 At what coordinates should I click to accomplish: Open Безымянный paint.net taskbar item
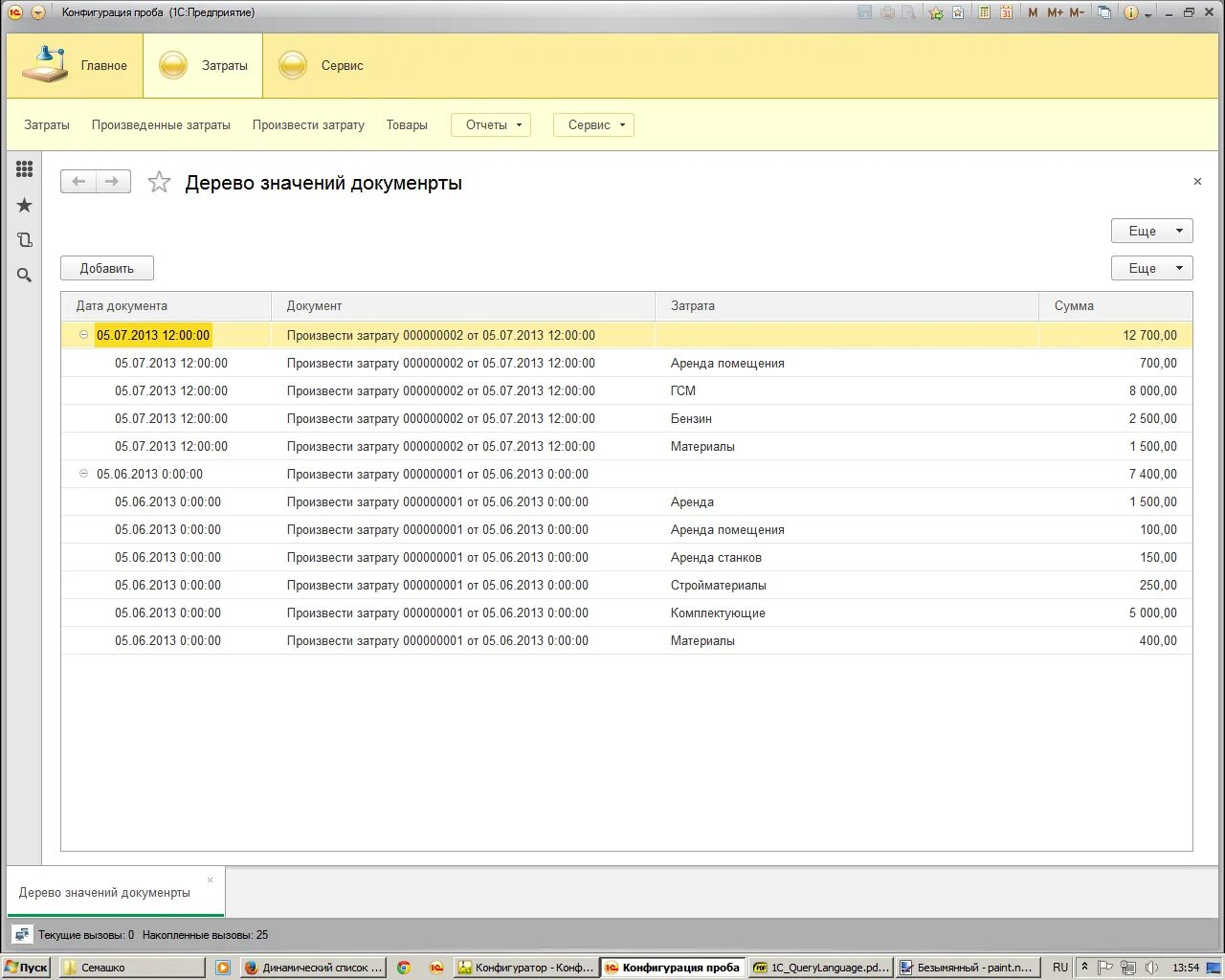[967, 968]
